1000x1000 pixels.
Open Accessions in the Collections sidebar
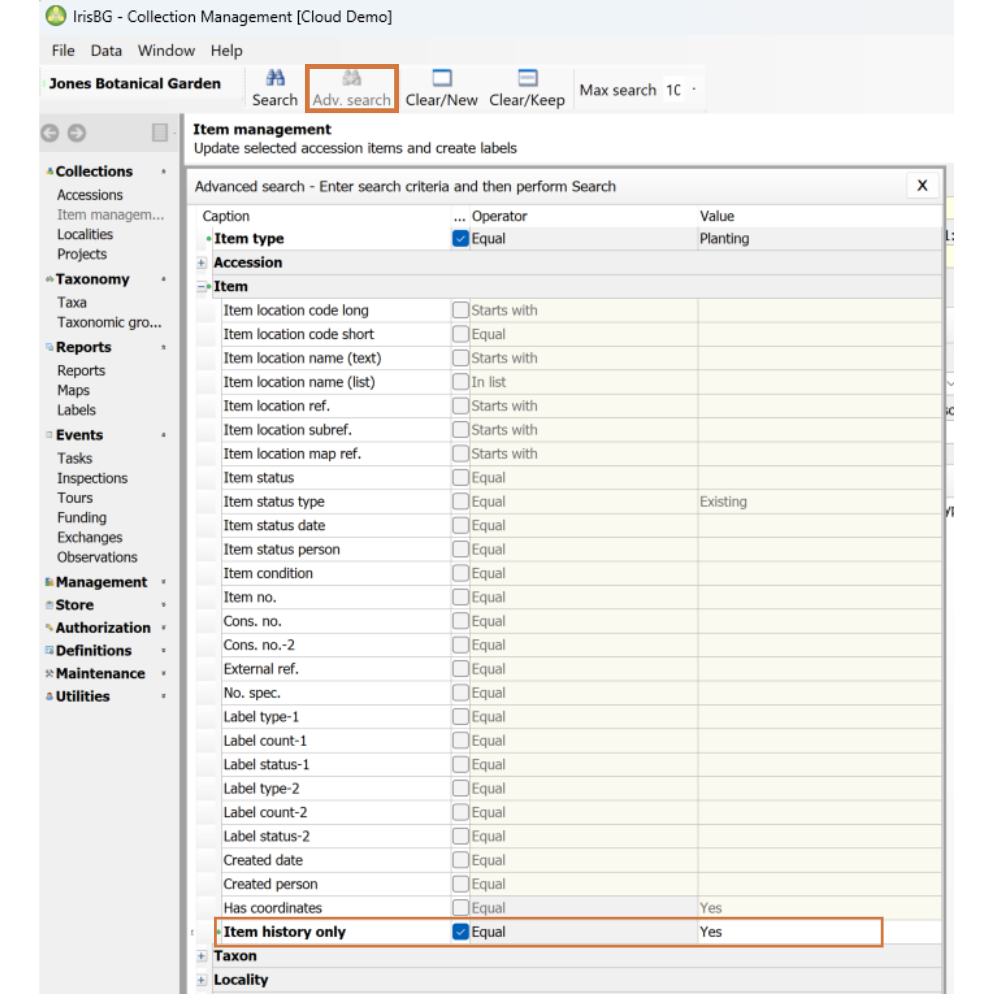(90, 195)
